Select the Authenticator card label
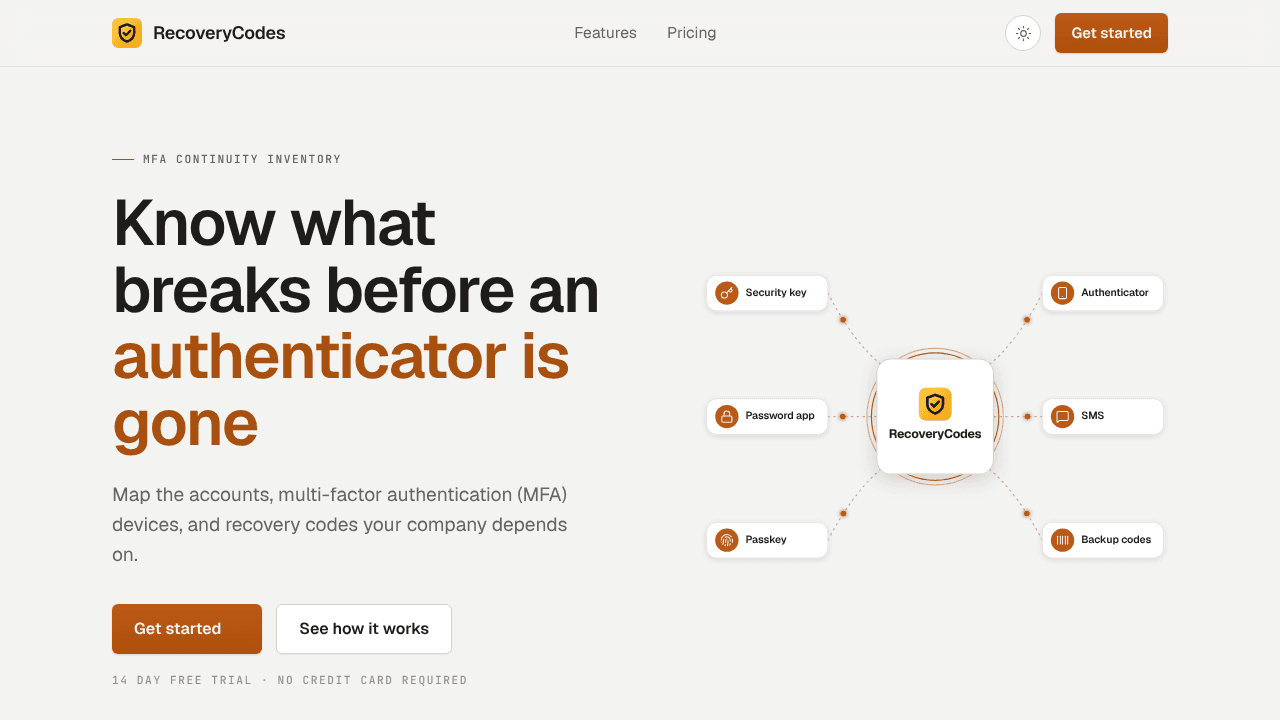Image resolution: width=1280 pixels, height=720 pixels. coord(1115,293)
